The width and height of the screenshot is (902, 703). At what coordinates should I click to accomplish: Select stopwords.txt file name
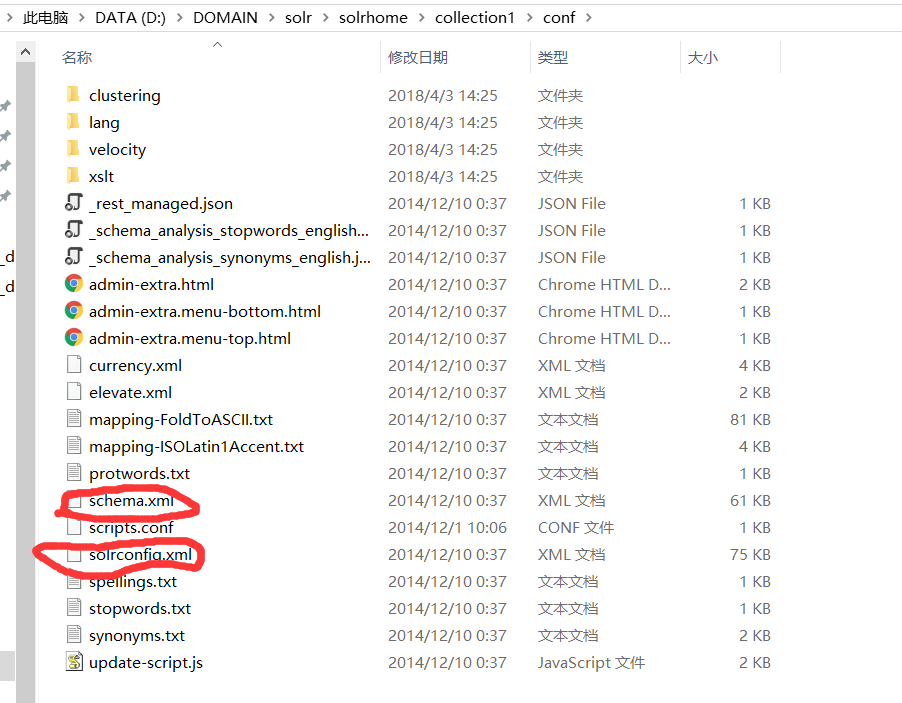[x=140, y=609]
